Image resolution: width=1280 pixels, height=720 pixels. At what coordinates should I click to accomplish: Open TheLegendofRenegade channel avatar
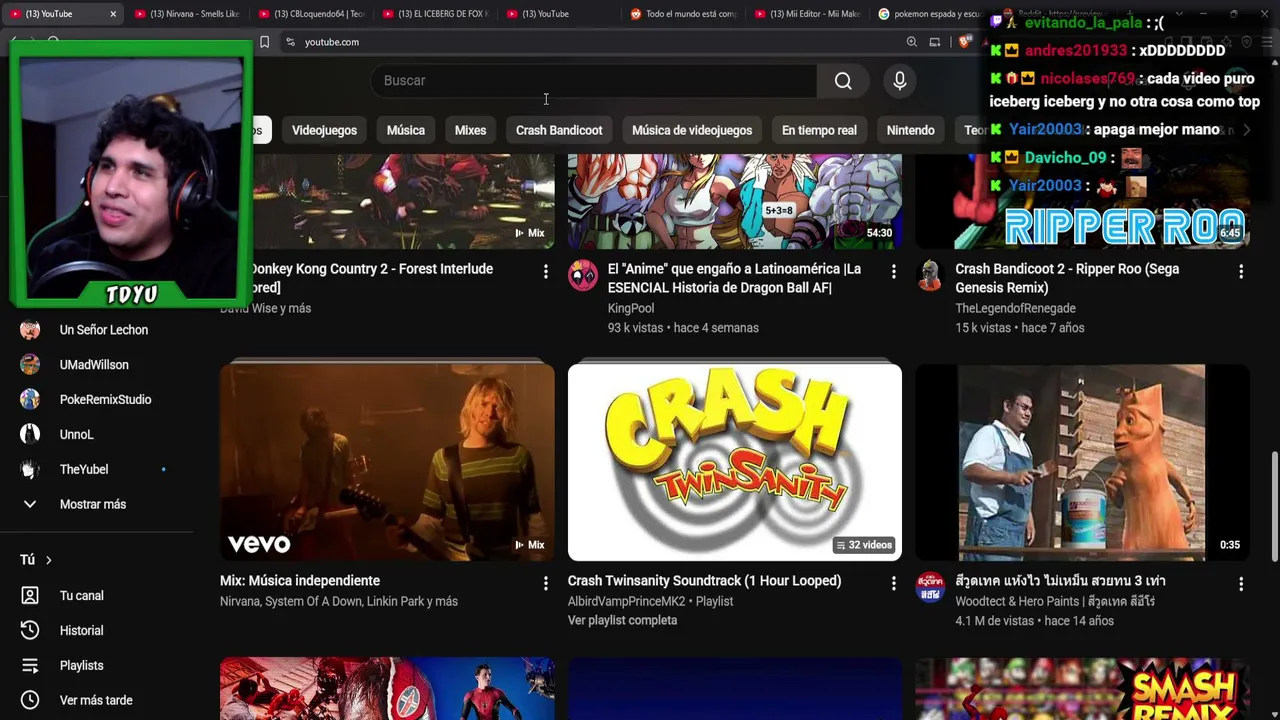pos(930,275)
